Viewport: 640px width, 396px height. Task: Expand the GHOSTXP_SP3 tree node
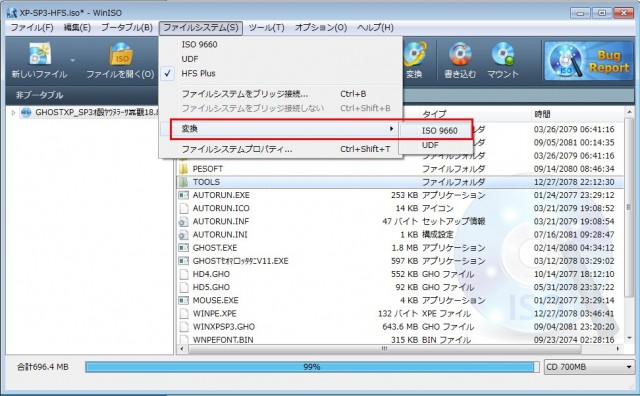click(13, 112)
